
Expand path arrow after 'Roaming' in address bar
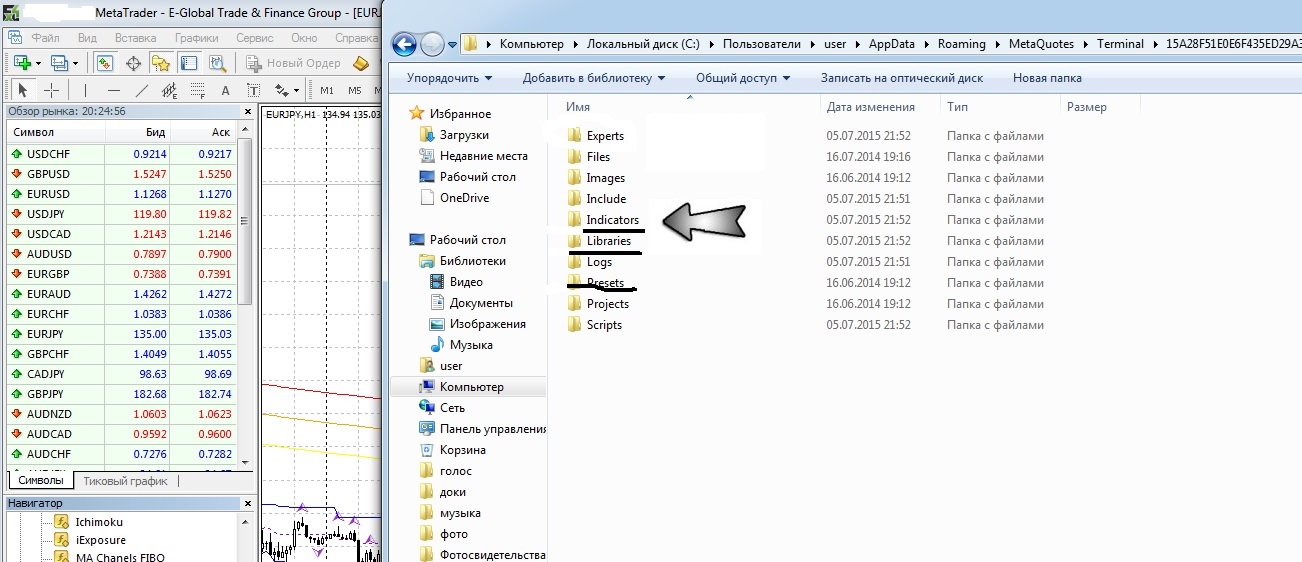click(996, 44)
